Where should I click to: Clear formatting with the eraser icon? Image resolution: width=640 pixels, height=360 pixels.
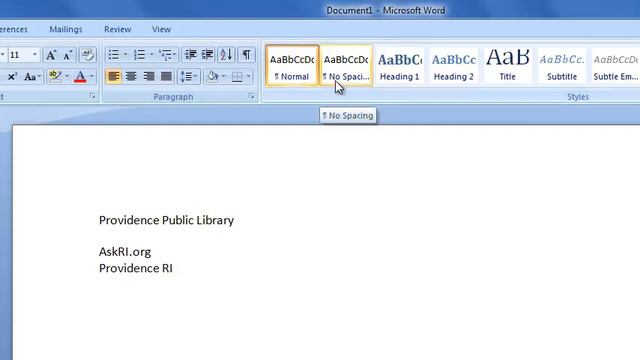pyautogui.click(x=87, y=55)
